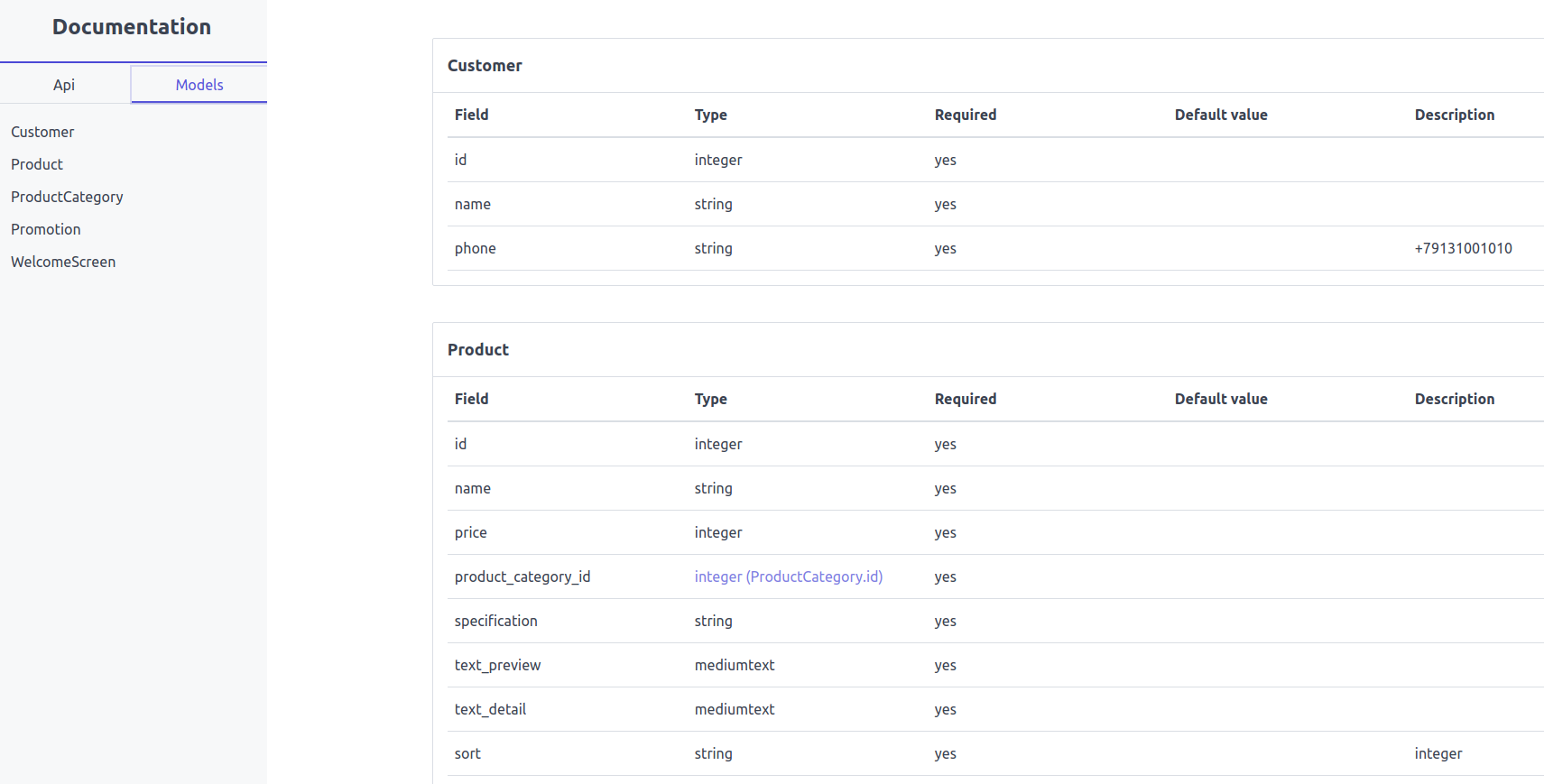1544x784 pixels.
Task: Click the phone field in Customer table
Action: pos(476,248)
